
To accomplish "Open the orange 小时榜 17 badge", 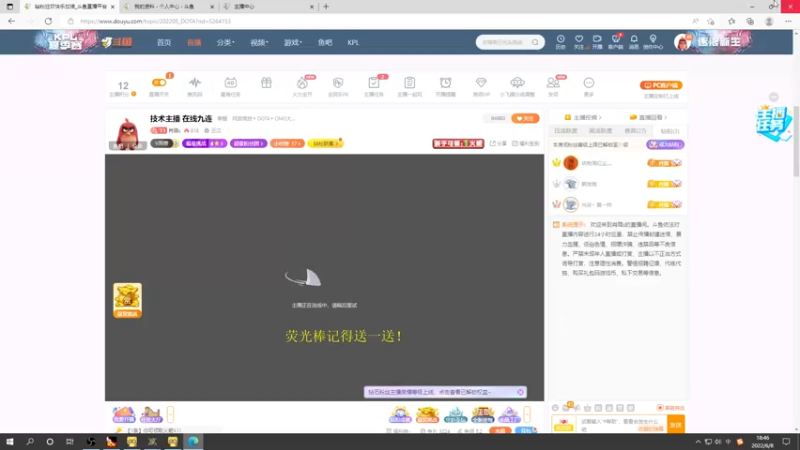I will point(287,144).
